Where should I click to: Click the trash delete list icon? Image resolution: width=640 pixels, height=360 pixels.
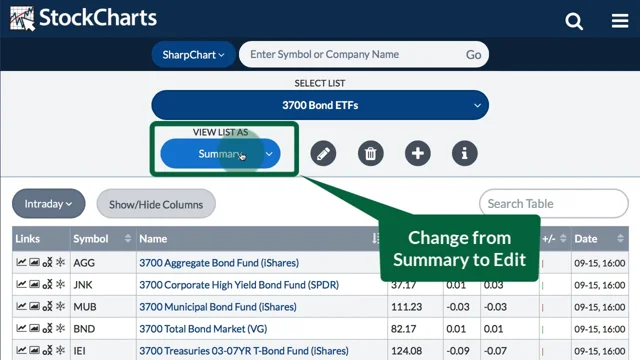pyautogui.click(x=371, y=153)
